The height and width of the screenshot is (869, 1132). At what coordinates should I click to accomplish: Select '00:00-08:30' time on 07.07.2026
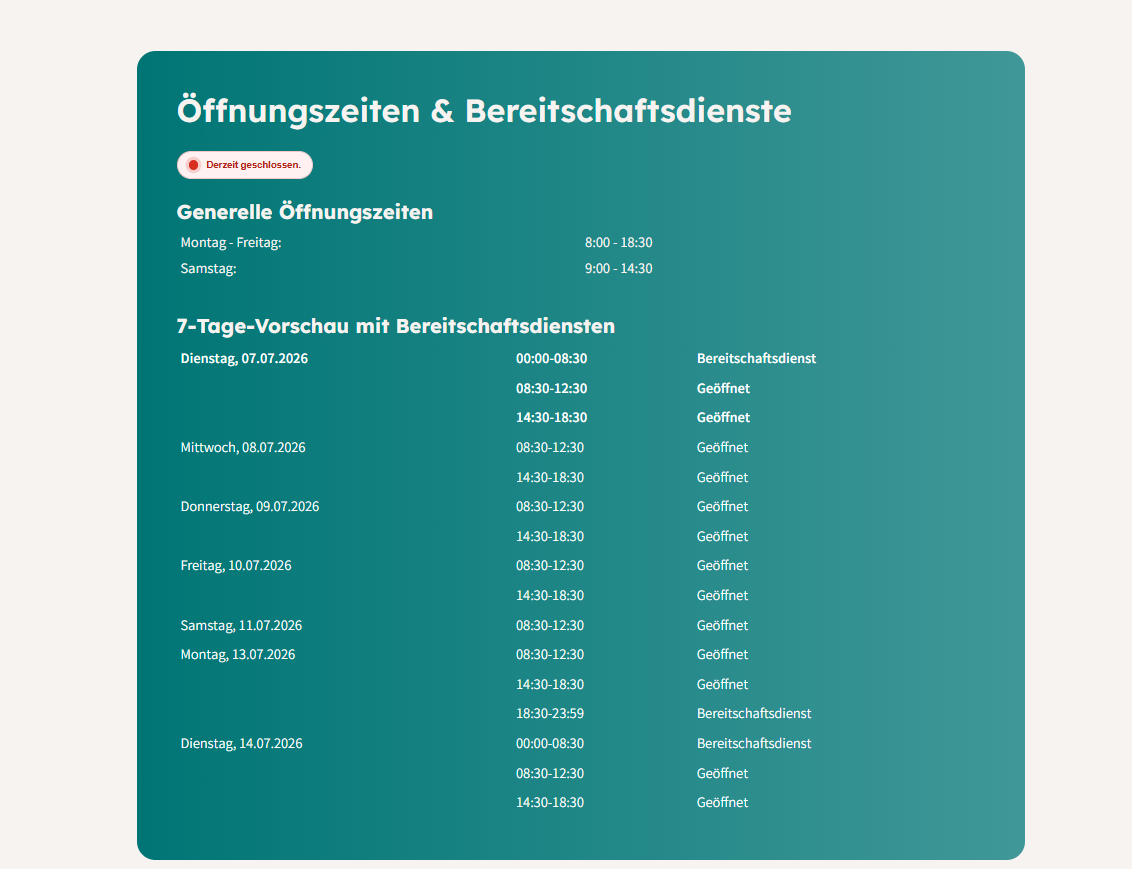coord(552,359)
